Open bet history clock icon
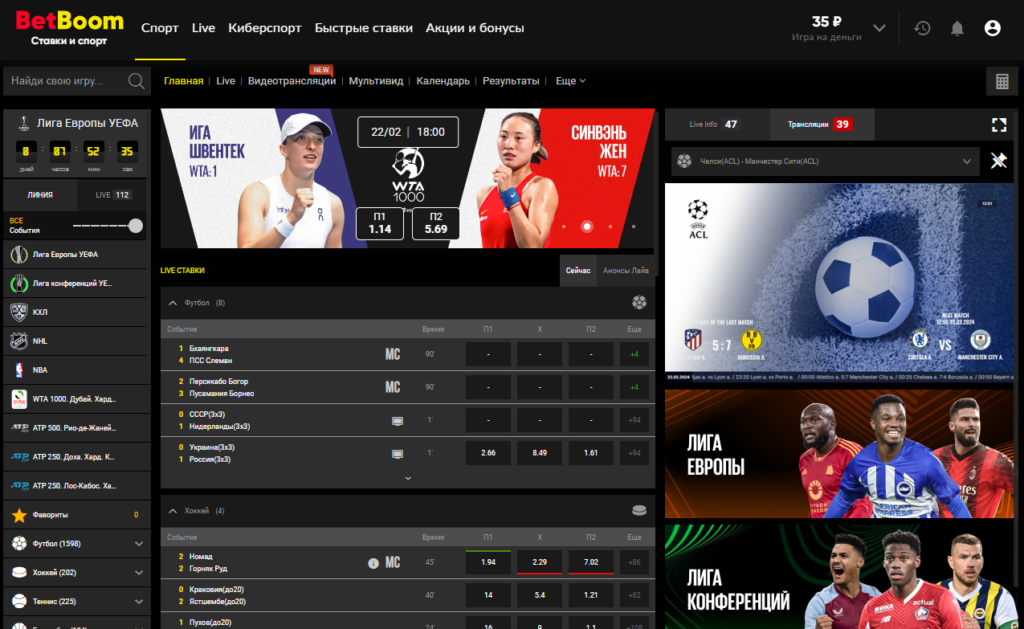The width and height of the screenshot is (1024, 629). tap(922, 28)
